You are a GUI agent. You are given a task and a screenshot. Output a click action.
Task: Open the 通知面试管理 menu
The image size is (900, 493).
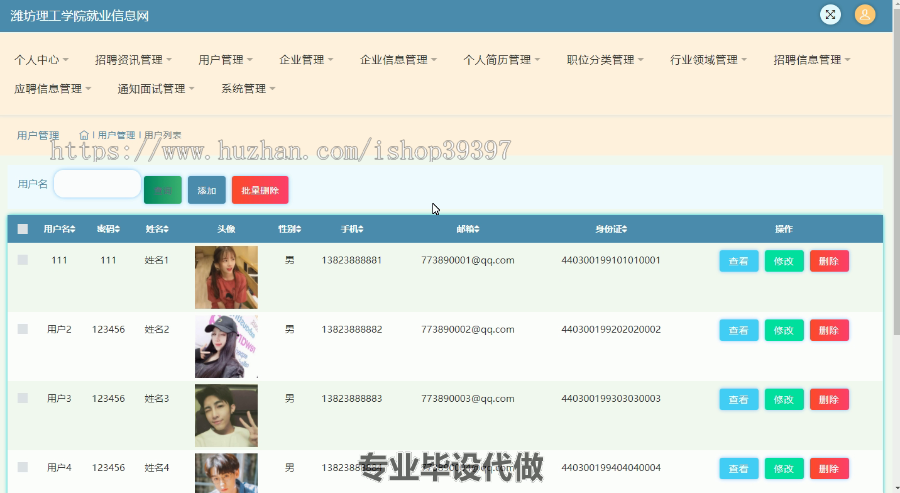pos(156,88)
